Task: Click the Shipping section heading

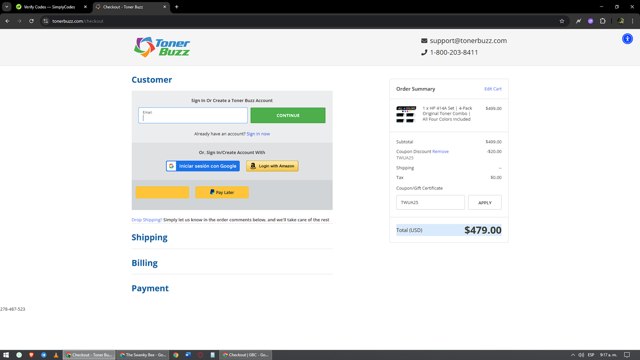Action: 149,237
